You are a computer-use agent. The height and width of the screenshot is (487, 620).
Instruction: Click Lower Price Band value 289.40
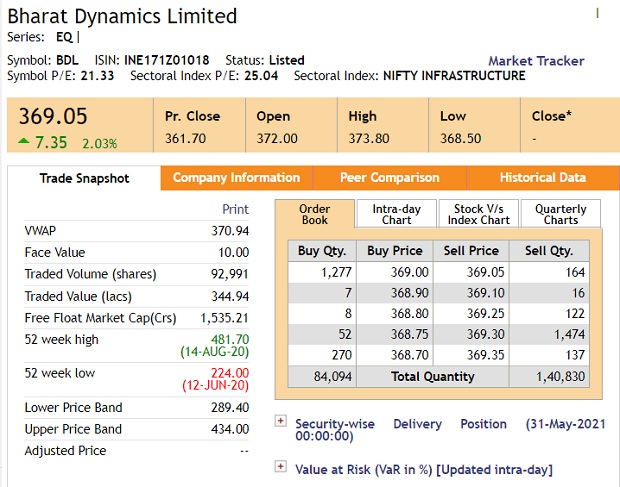230,407
